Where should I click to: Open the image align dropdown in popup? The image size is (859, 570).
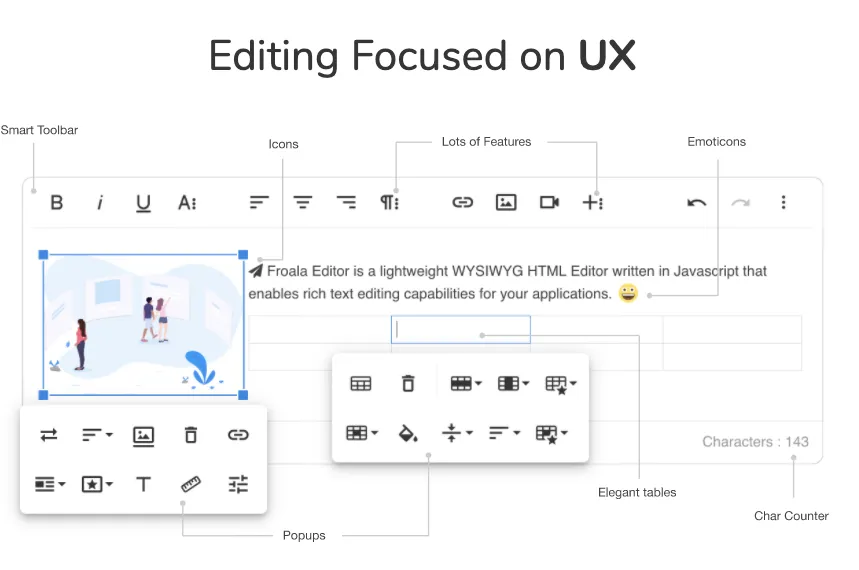pos(97,435)
